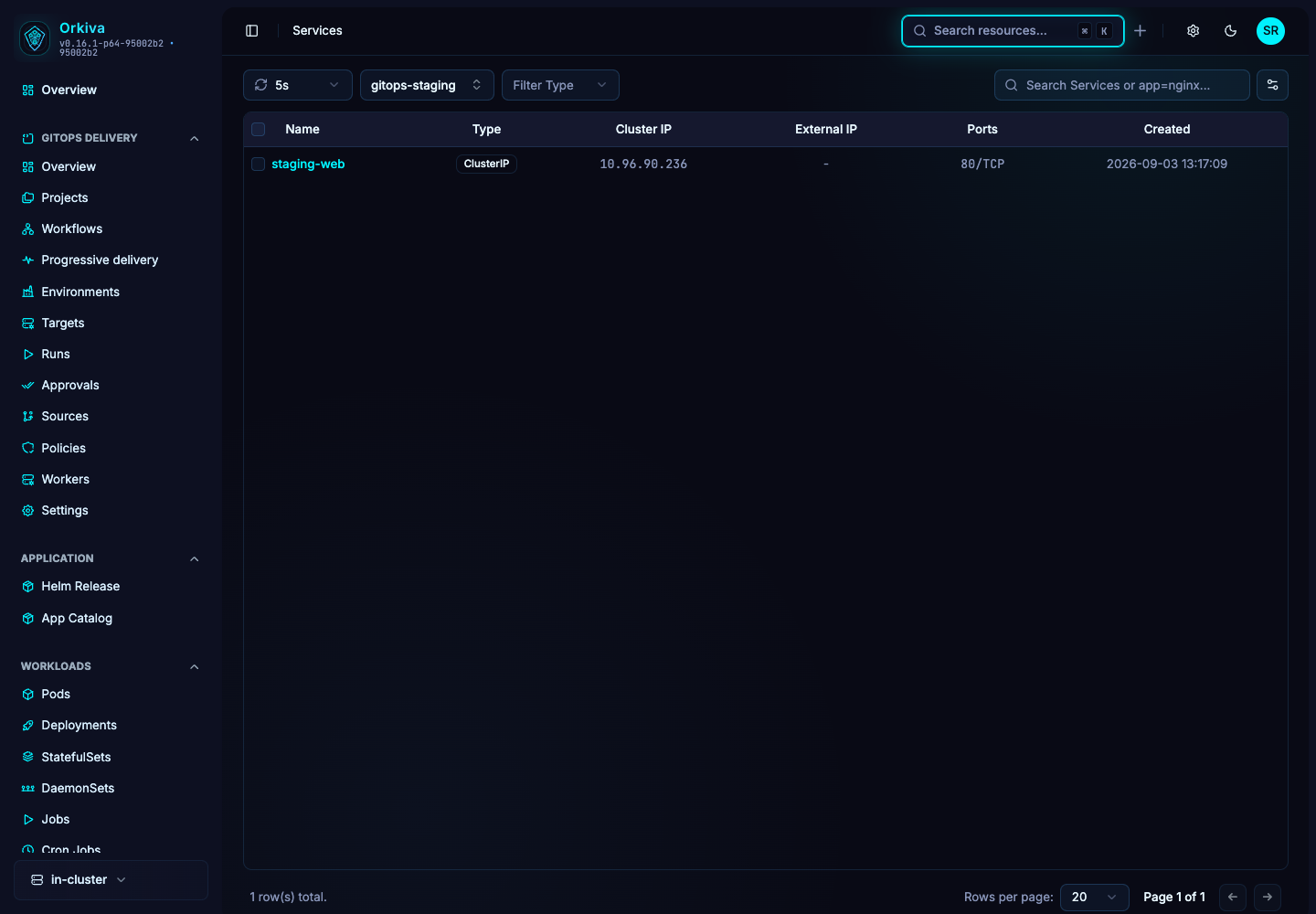Check the select-all checkbox in table header
The height and width of the screenshot is (914, 1316).
pyautogui.click(x=259, y=130)
